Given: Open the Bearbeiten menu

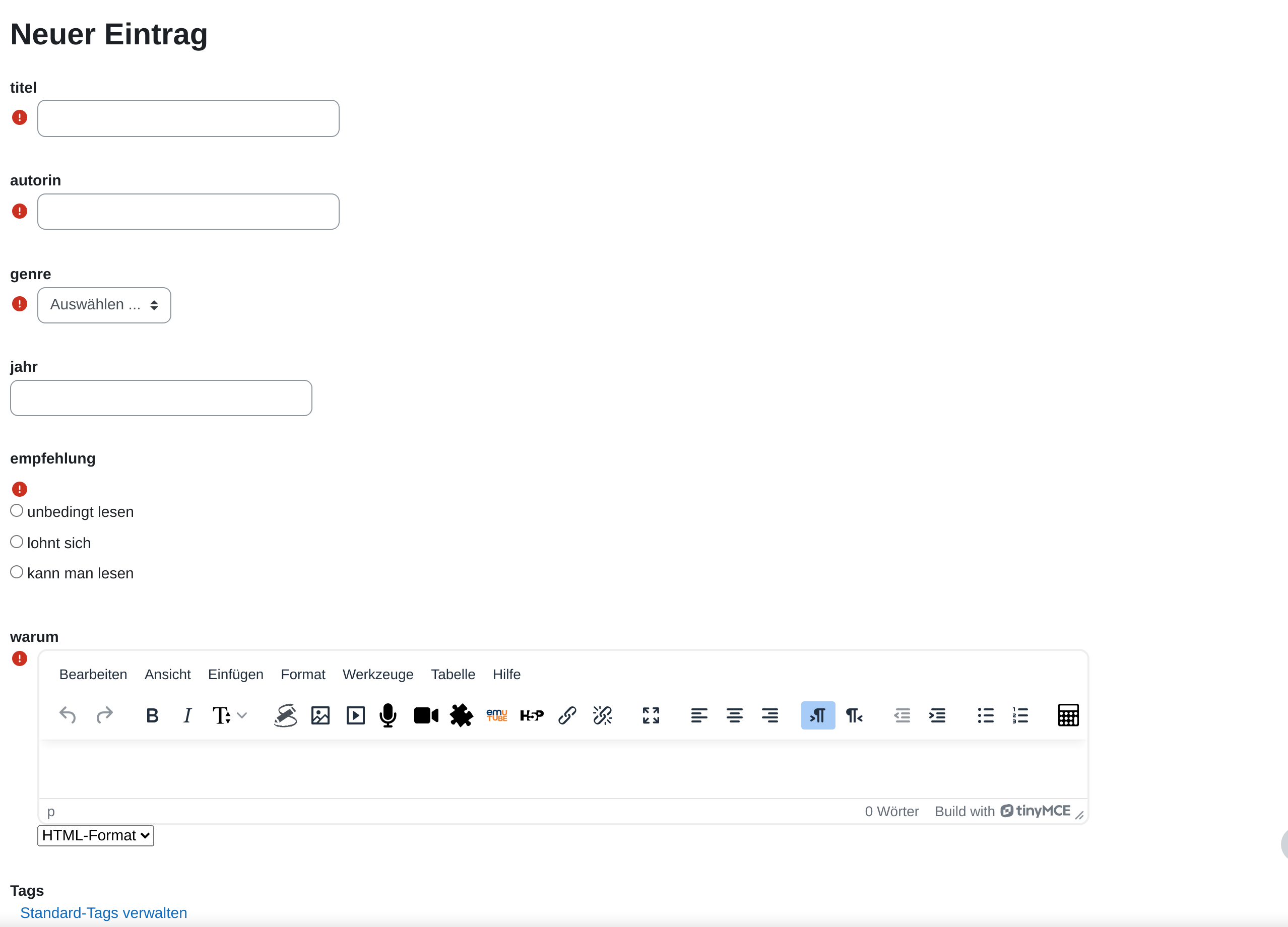Looking at the screenshot, I should 93,674.
